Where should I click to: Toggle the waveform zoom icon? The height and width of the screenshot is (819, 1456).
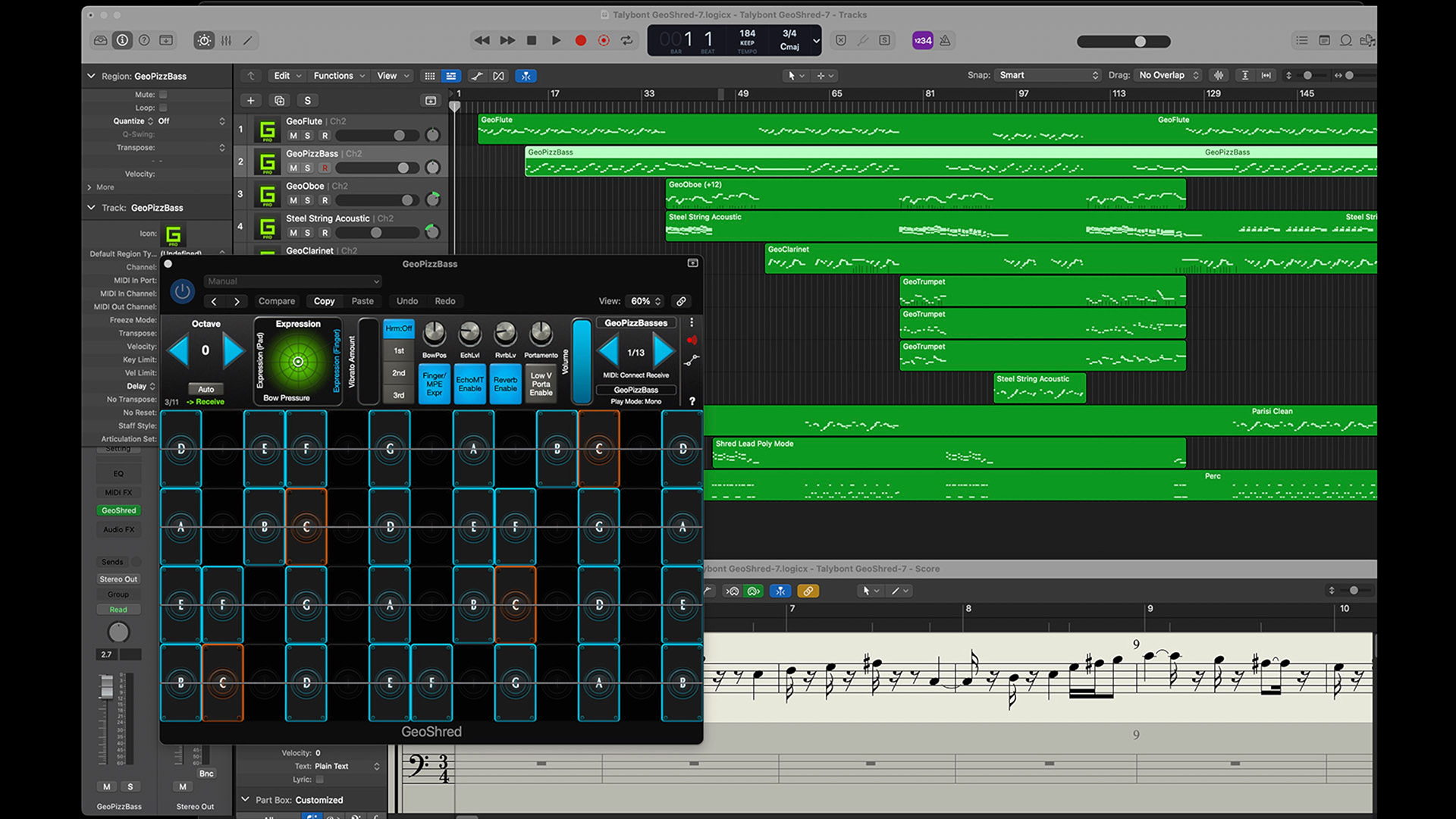[1219, 75]
